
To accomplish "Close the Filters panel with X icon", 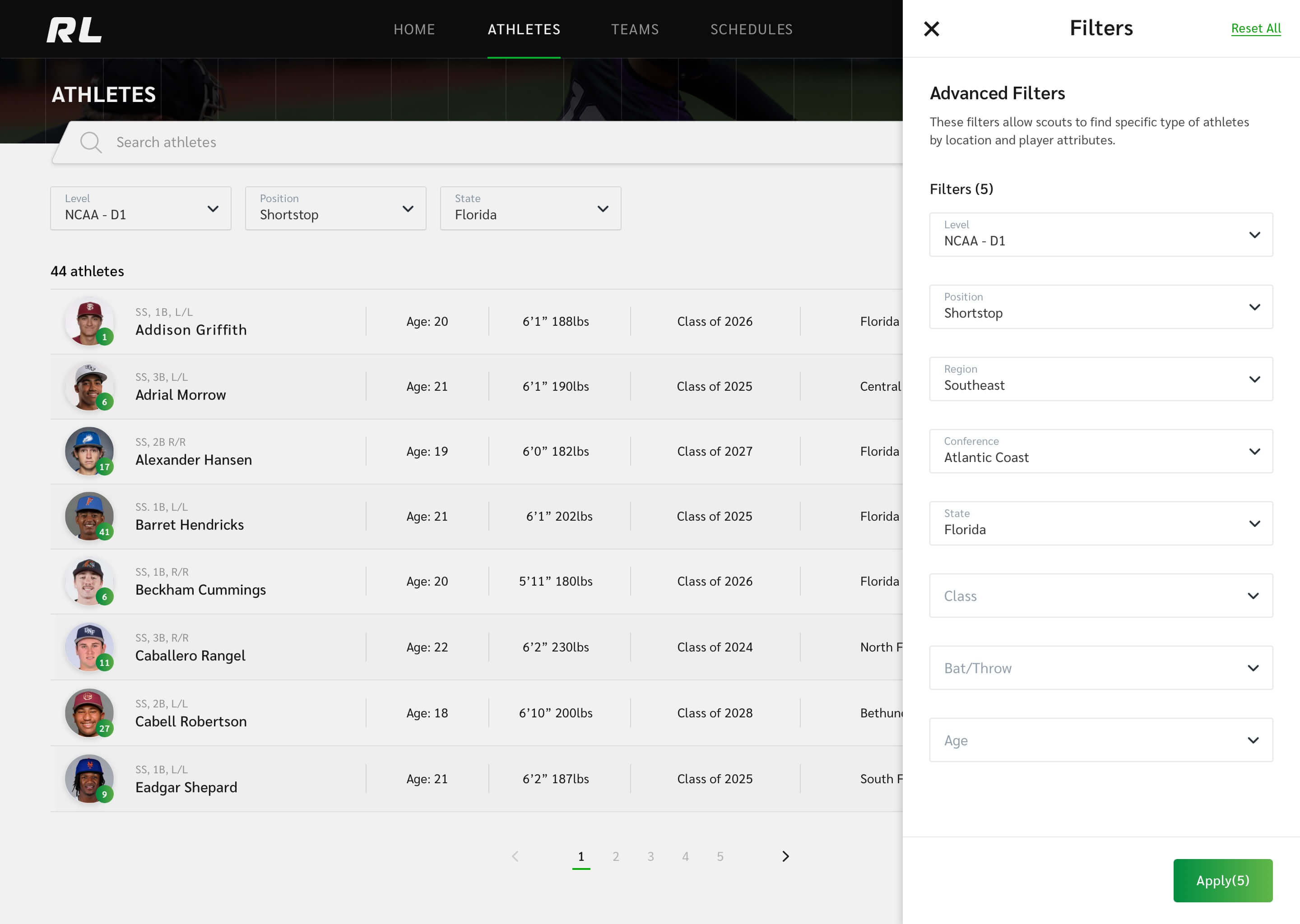I will click(931, 28).
